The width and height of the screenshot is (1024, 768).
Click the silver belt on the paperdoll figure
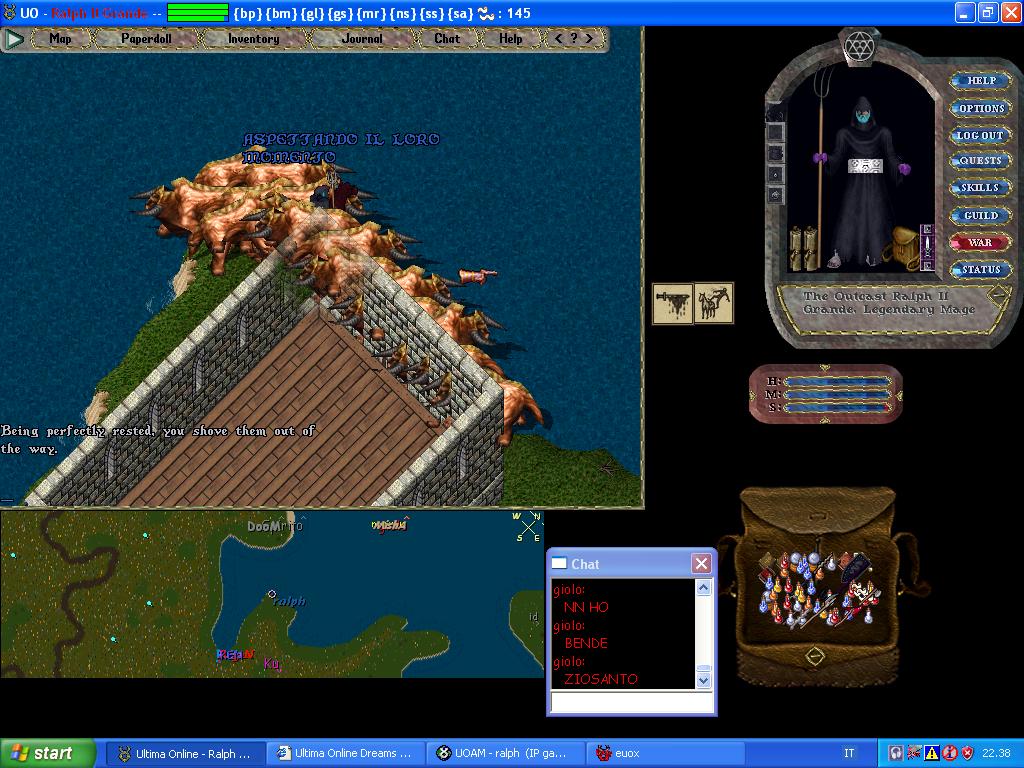click(865, 166)
